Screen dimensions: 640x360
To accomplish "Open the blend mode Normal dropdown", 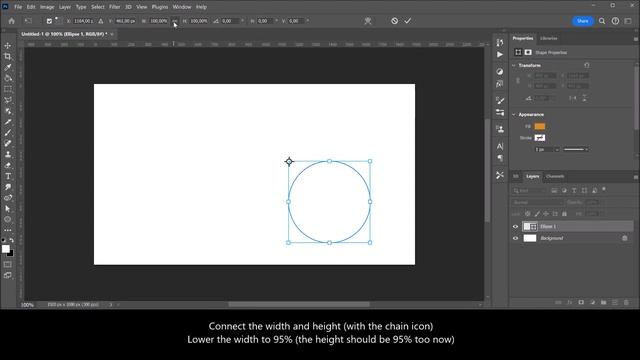I will pyautogui.click(x=537, y=202).
